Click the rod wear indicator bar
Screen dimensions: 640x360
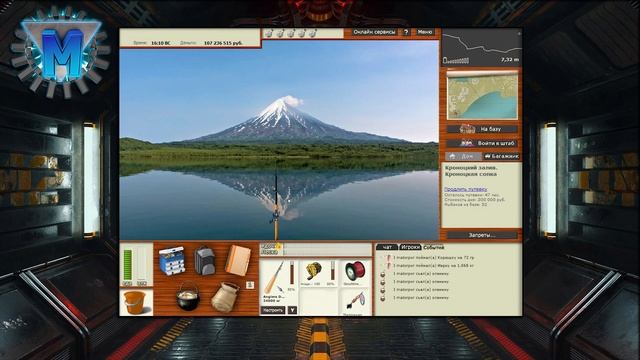[291, 274]
